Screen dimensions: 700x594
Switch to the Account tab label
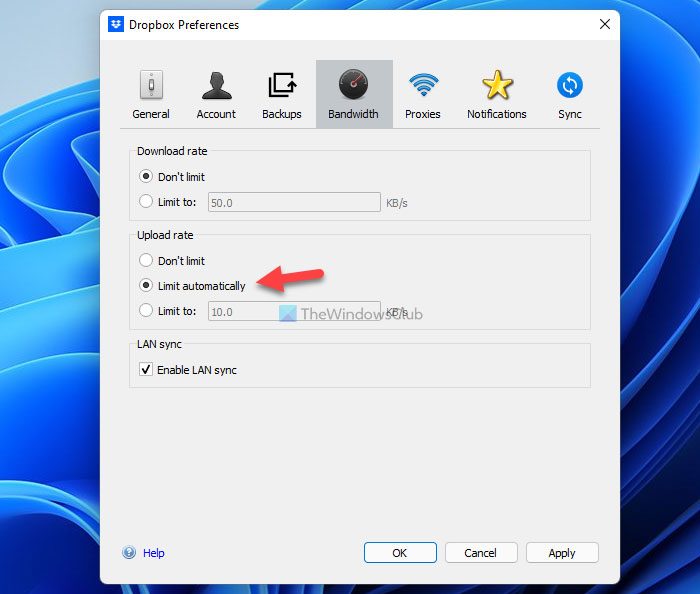pos(216,114)
